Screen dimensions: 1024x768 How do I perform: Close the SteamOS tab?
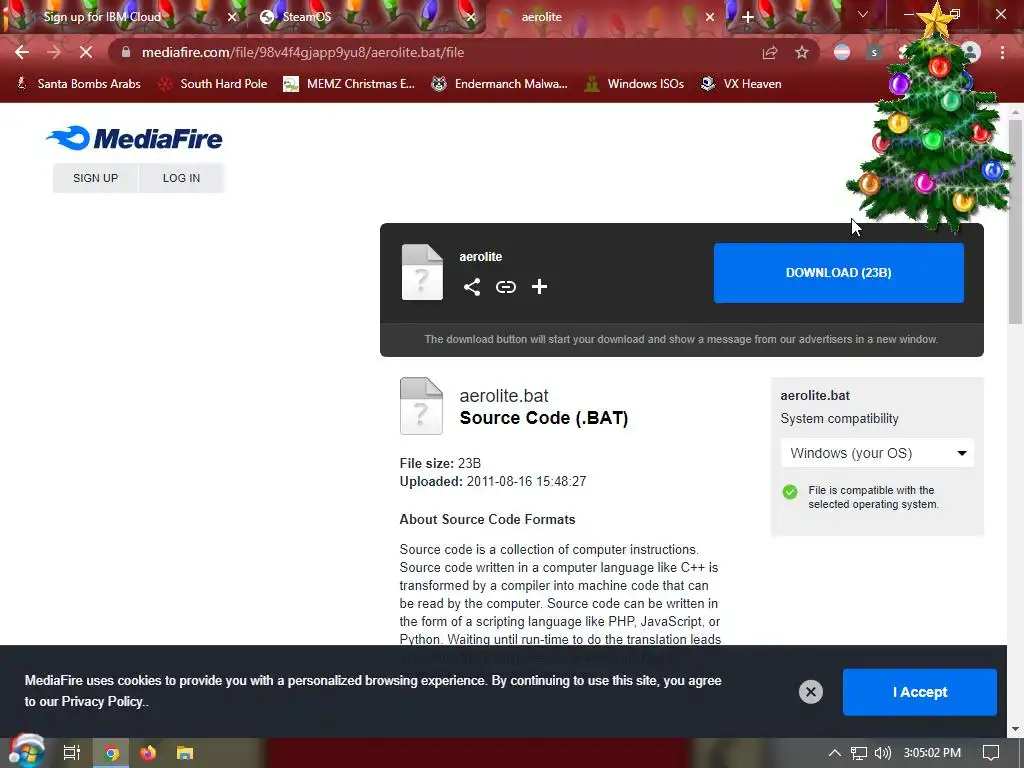pos(471,17)
